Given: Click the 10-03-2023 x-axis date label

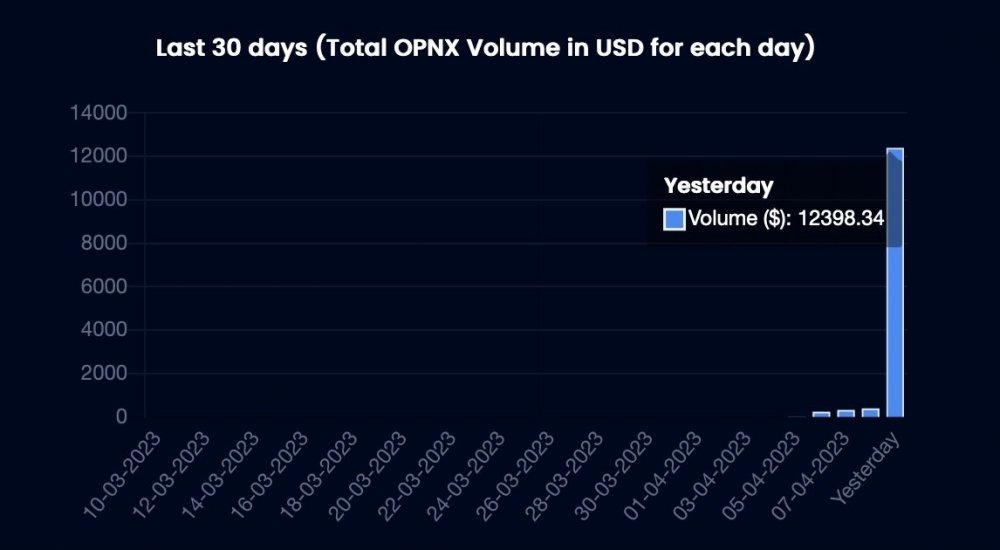Looking at the screenshot, I should click(122, 473).
